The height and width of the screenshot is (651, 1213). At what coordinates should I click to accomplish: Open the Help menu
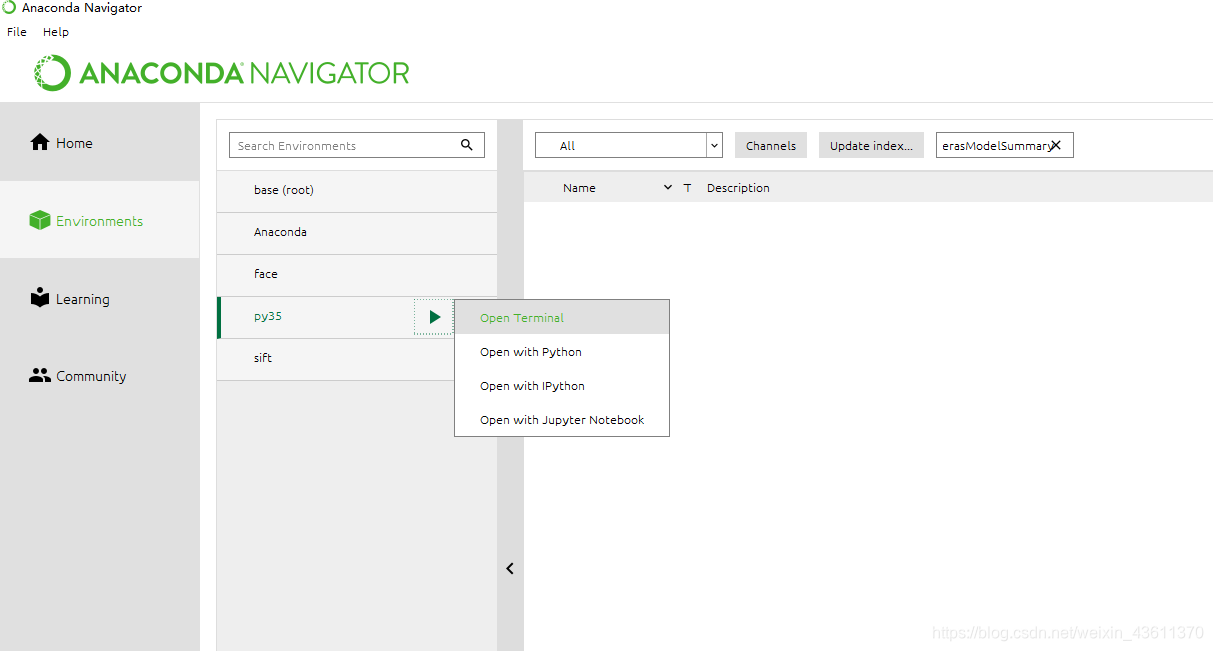coord(56,32)
